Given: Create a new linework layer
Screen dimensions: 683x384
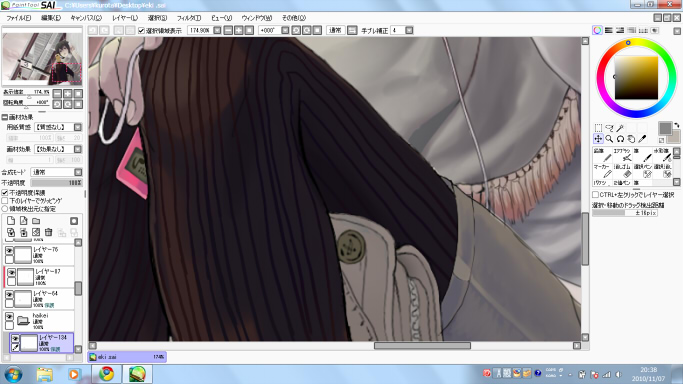Looking at the screenshot, I should [x=24, y=221].
